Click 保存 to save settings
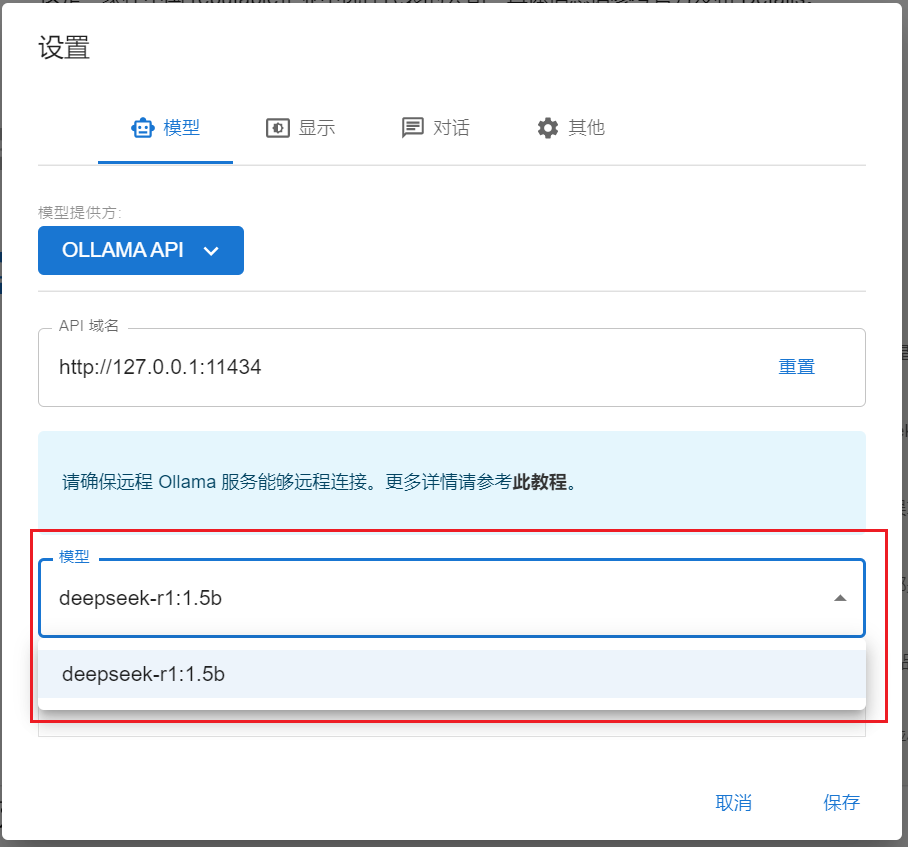The height and width of the screenshot is (847, 908). coord(841,803)
